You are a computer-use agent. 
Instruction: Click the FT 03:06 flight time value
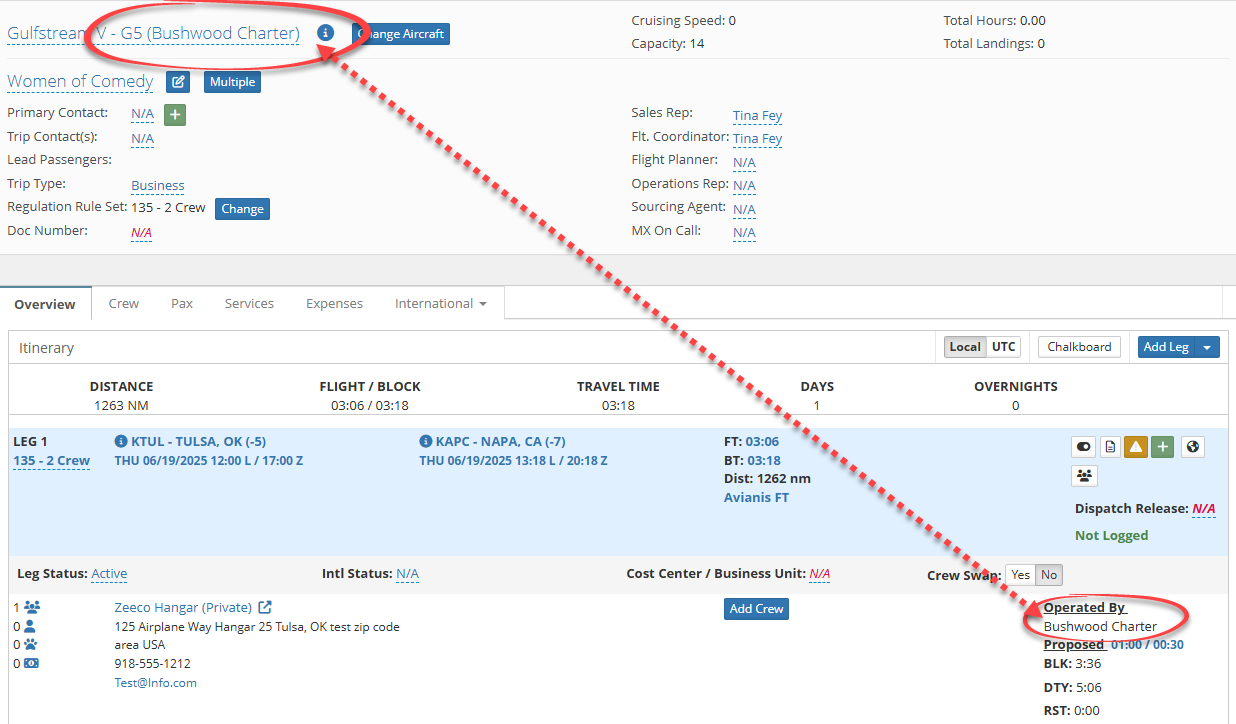(762, 441)
